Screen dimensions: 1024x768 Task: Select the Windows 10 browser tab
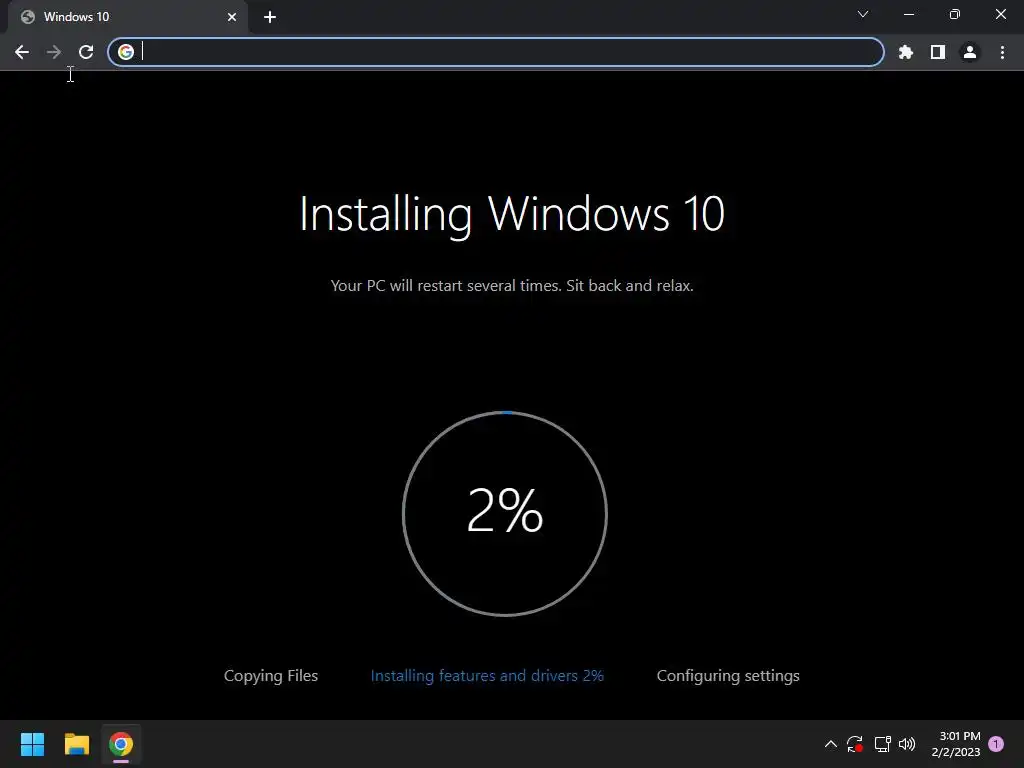[x=128, y=17]
